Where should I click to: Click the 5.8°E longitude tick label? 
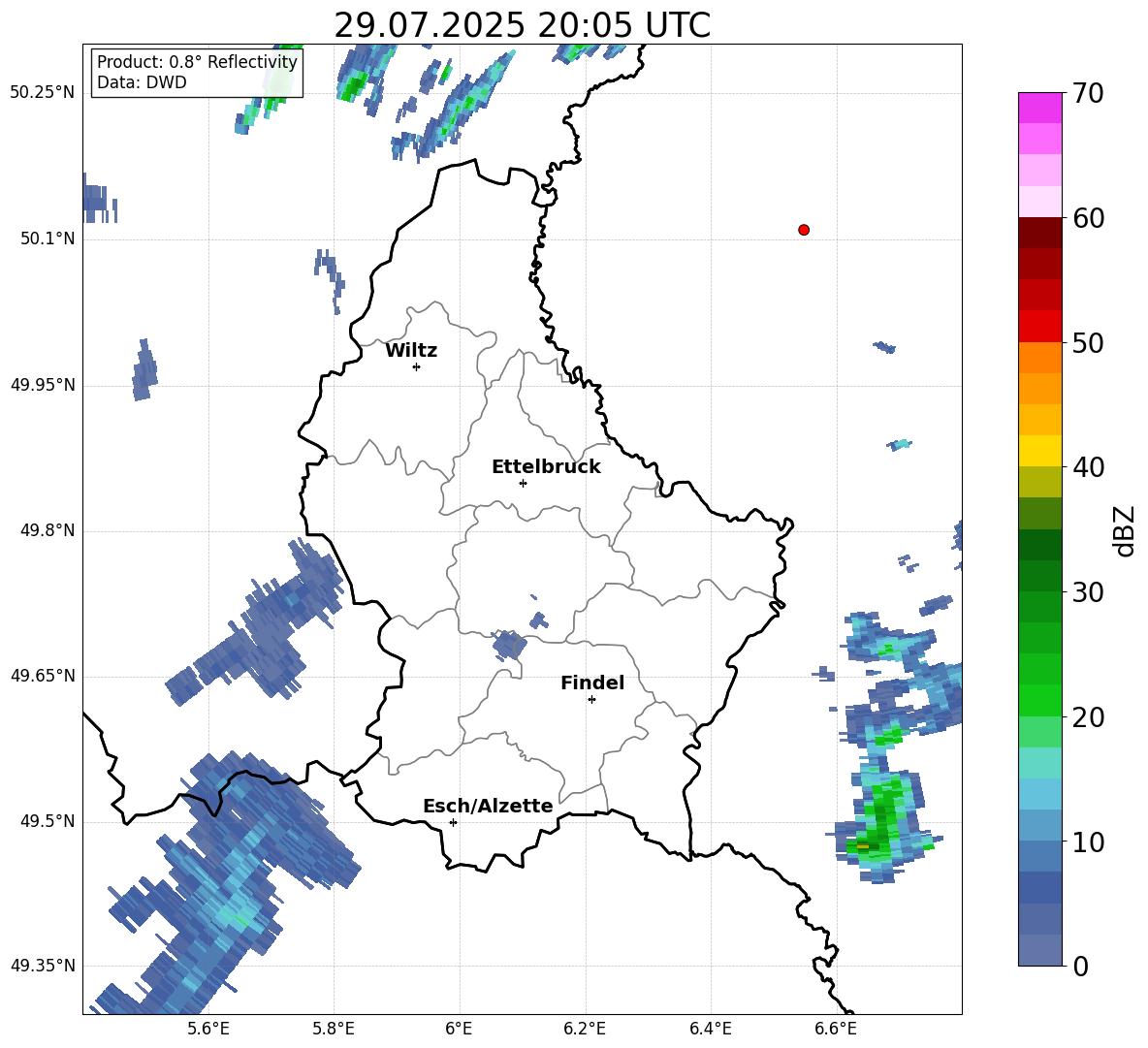point(334,1029)
